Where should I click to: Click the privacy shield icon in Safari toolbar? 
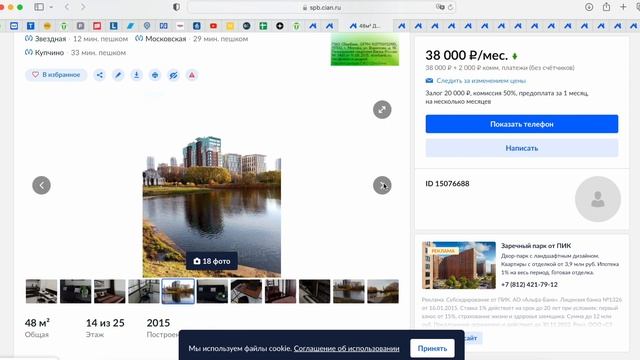pos(176,7)
